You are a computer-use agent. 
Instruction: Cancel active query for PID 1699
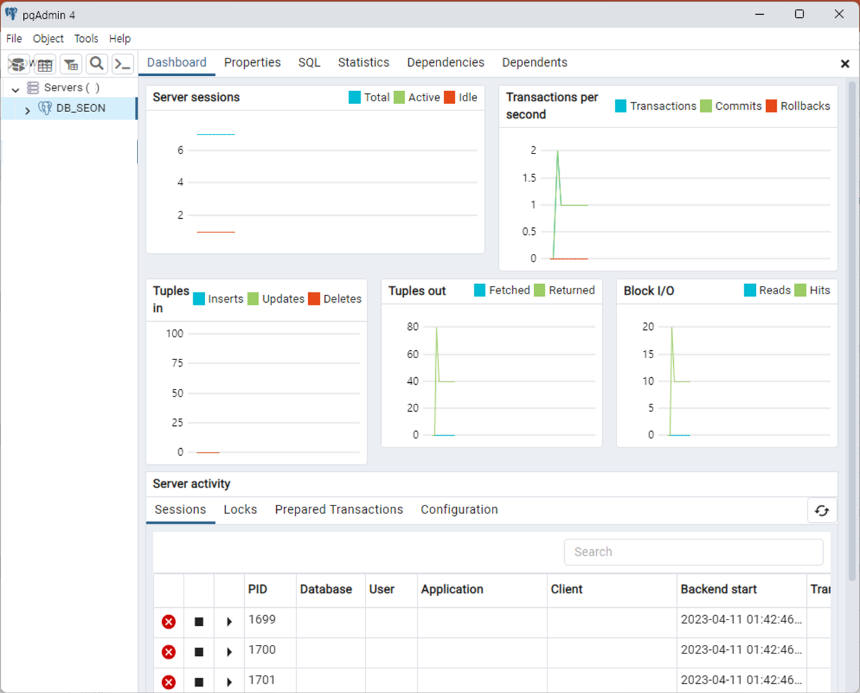pos(199,622)
